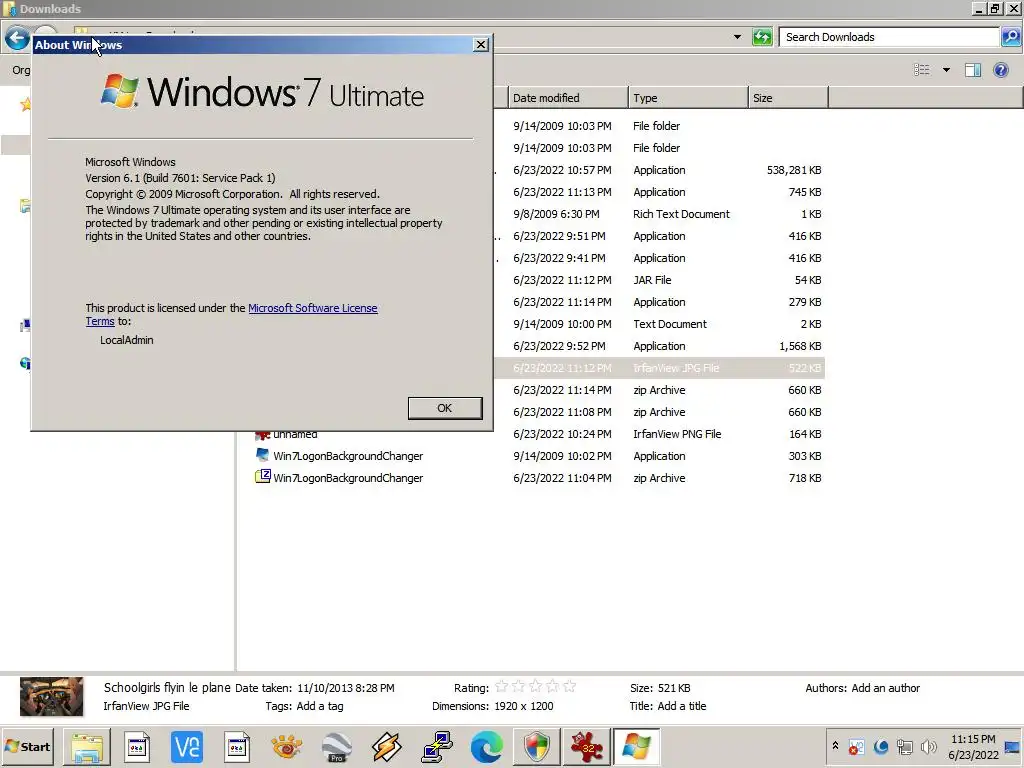Toggle the preview pane icon

[973, 70]
